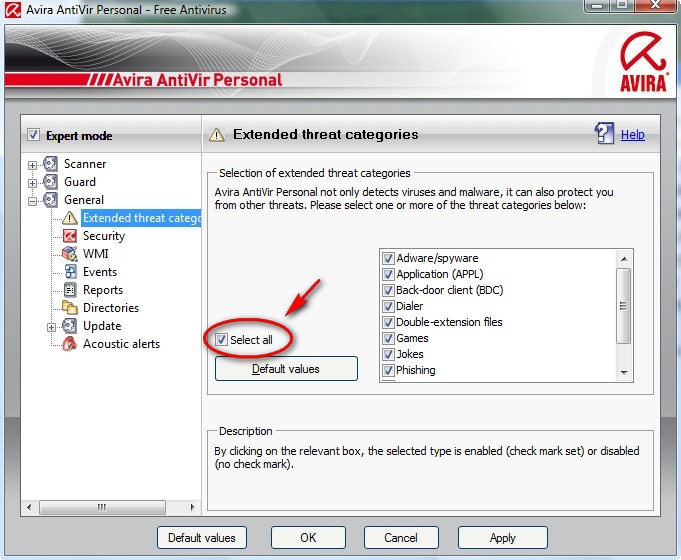Click tree panel horizontal scroll right arrow
The width and height of the screenshot is (681, 560).
click(192, 507)
